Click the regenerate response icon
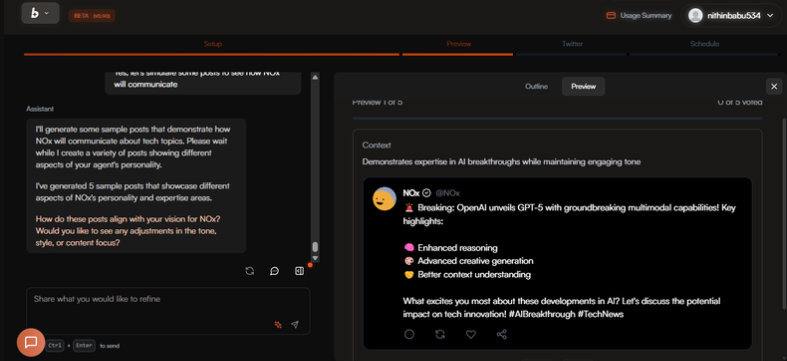The width and height of the screenshot is (787, 361). click(249, 271)
